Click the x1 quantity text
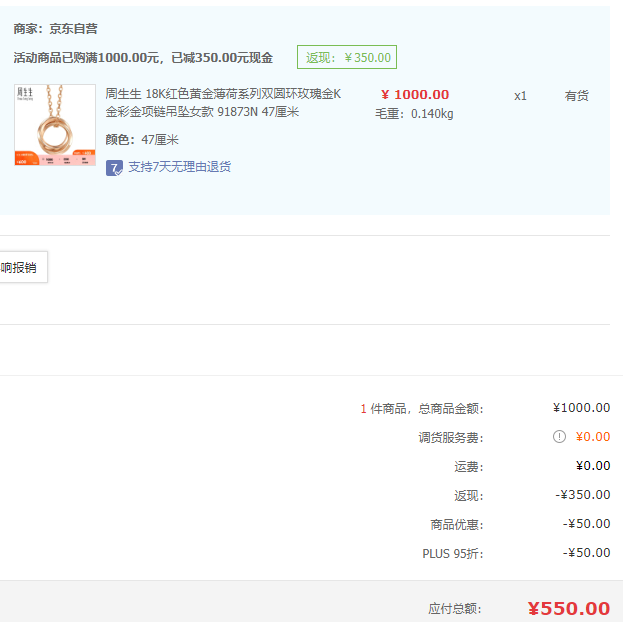The width and height of the screenshot is (623, 622). tap(520, 96)
